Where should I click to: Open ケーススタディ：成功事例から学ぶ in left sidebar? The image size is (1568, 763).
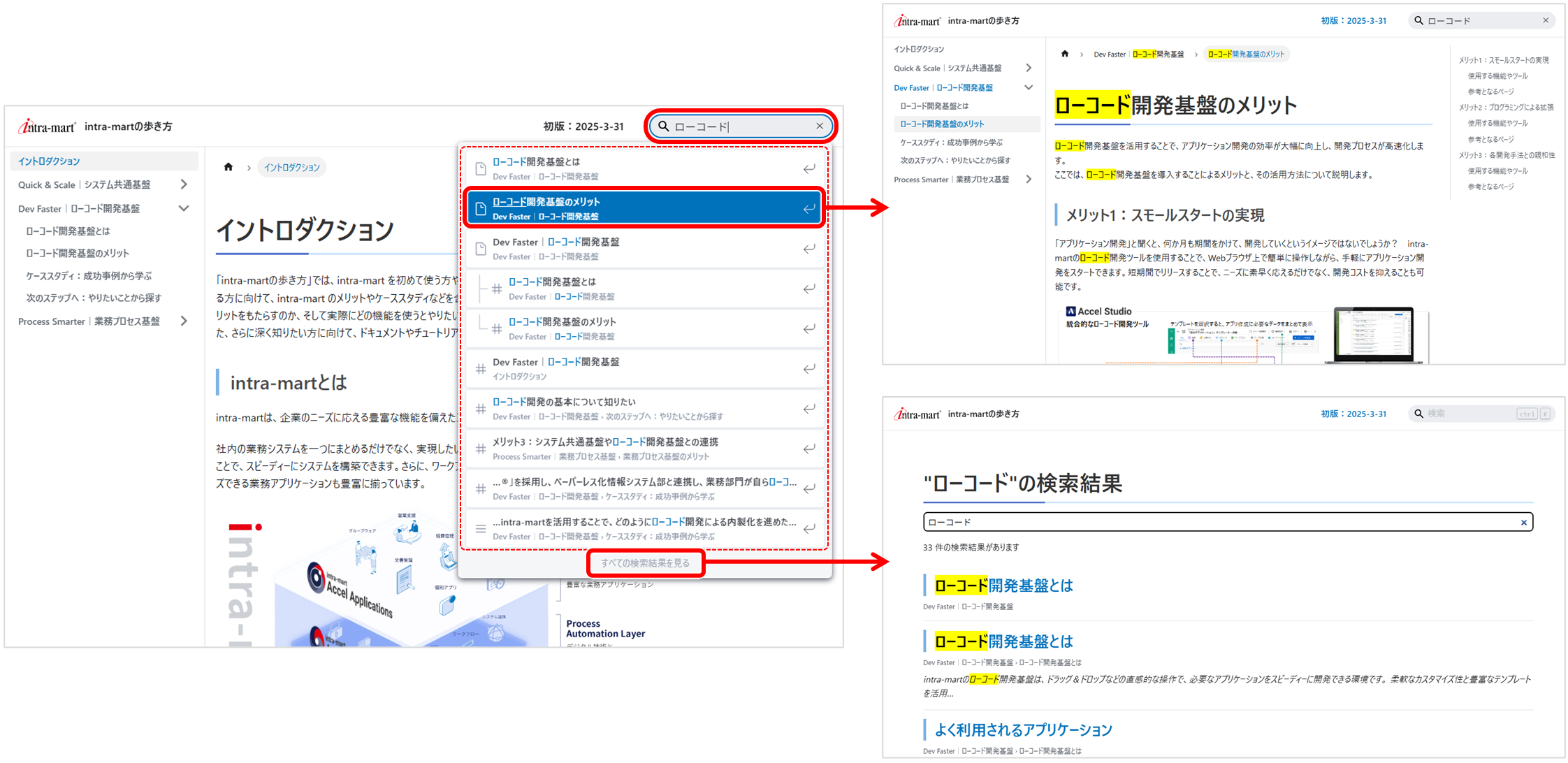pyautogui.click(x=89, y=276)
